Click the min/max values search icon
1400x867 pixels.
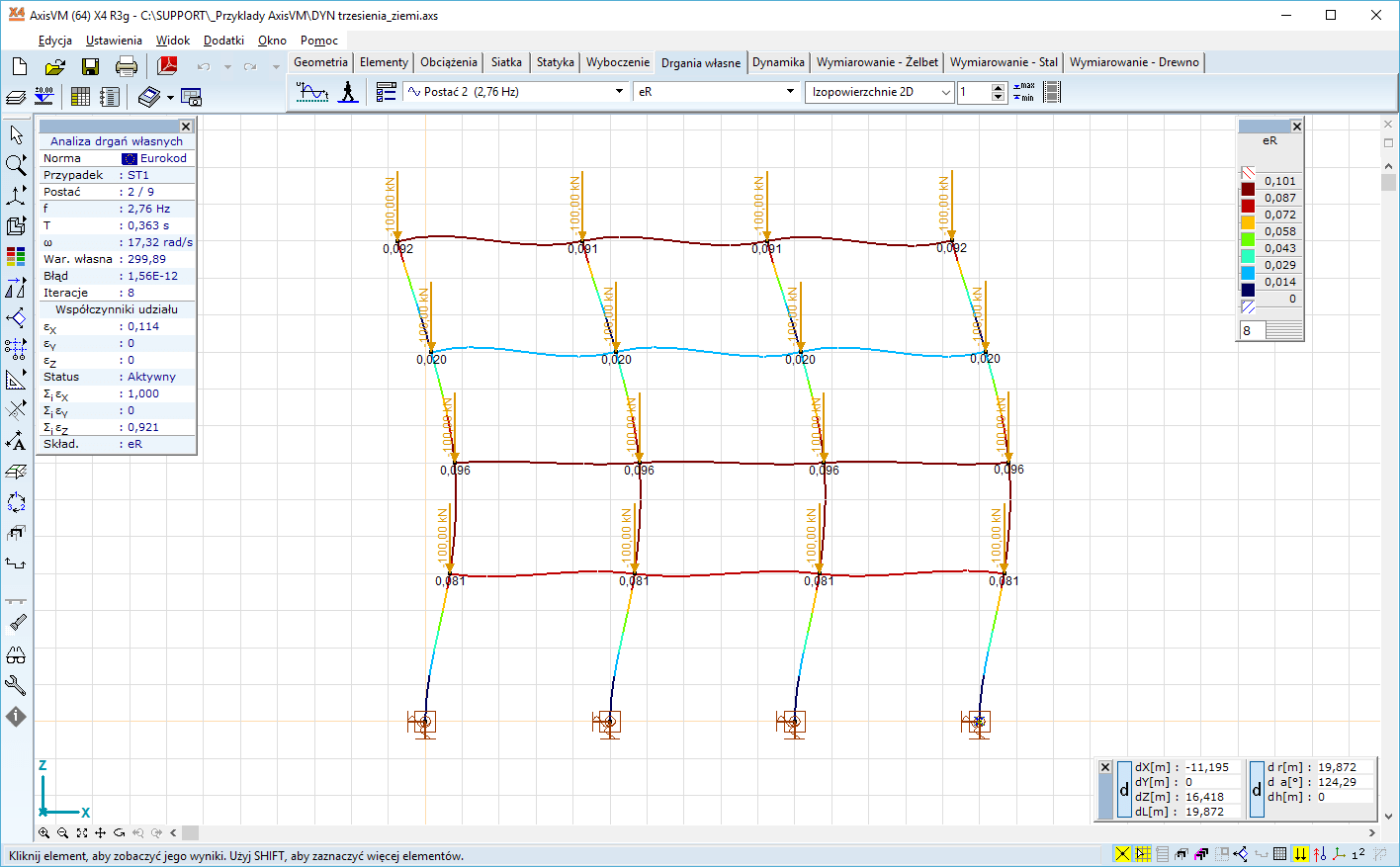pyautogui.click(x=1023, y=92)
